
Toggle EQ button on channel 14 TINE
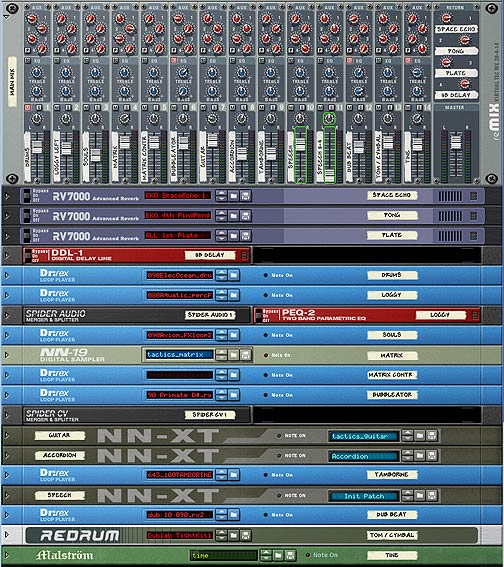pos(408,61)
